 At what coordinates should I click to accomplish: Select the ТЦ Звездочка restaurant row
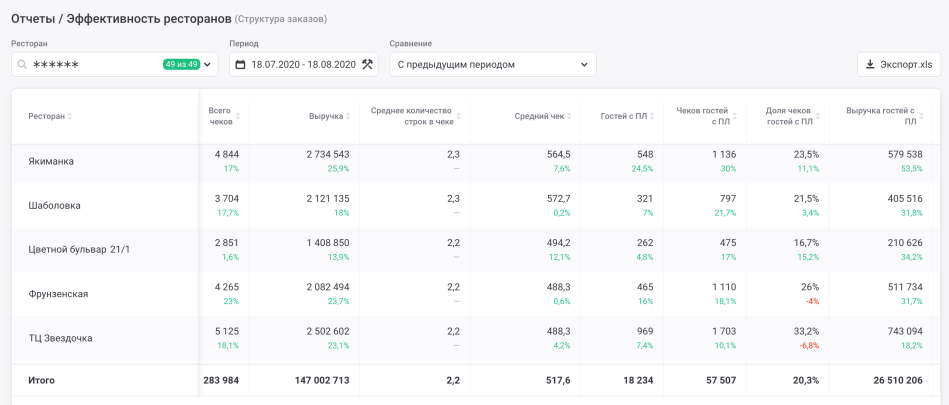click(60, 338)
